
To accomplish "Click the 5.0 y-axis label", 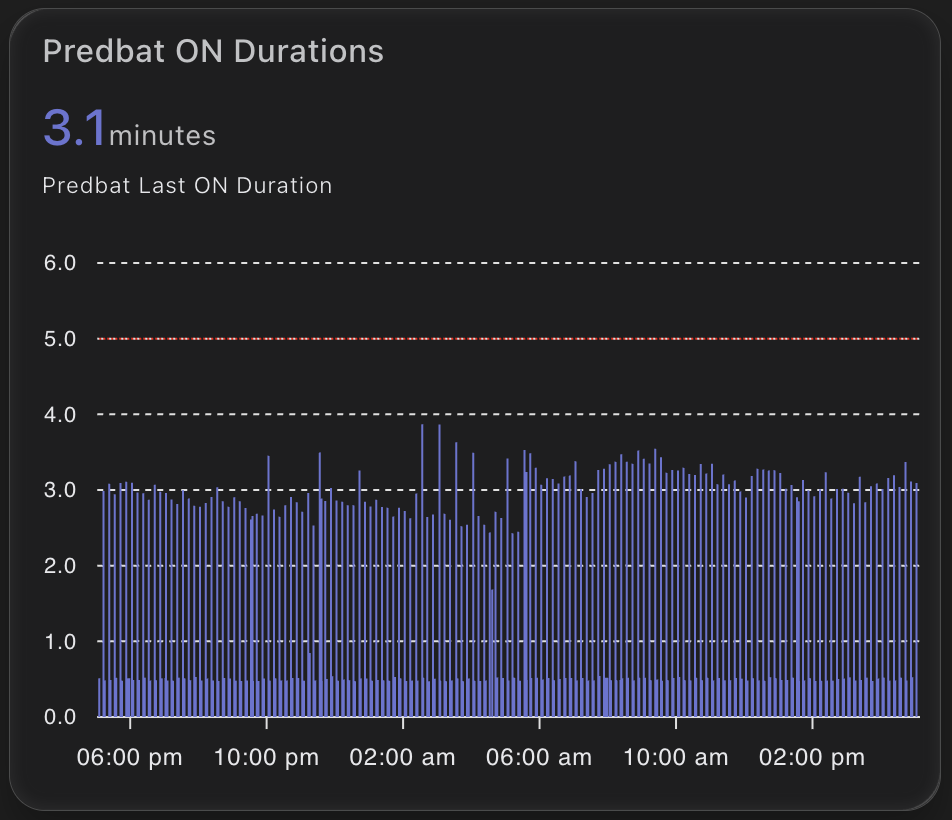I will coord(60,339).
